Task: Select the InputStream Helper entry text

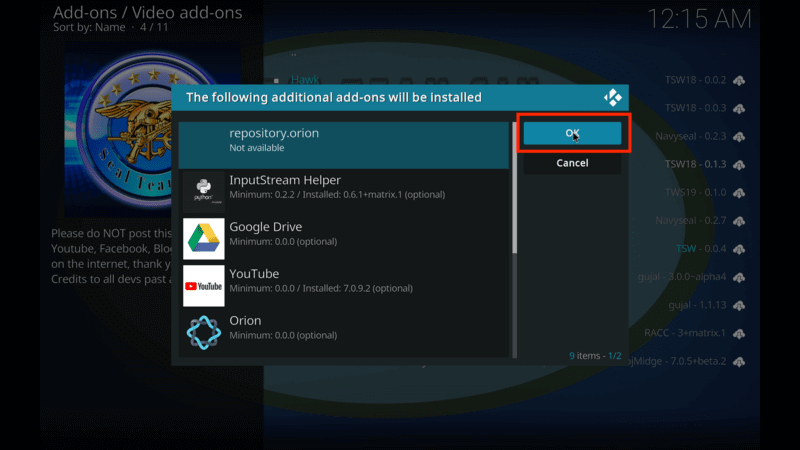Action: pos(285,180)
